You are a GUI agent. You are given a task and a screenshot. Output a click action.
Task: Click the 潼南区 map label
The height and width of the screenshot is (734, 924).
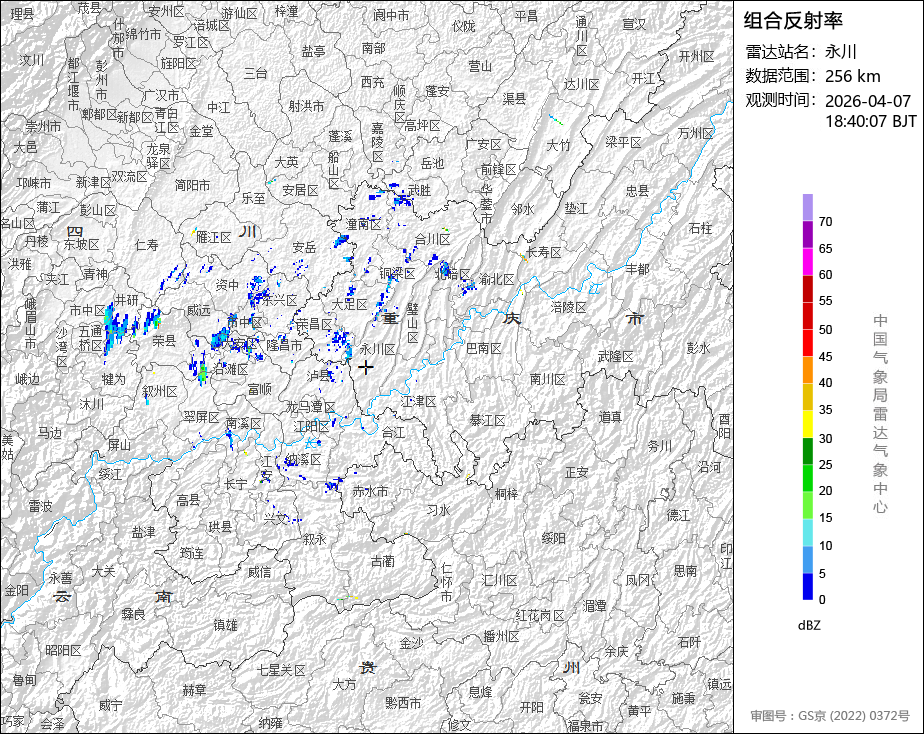pyautogui.click(x=364, y=224)
